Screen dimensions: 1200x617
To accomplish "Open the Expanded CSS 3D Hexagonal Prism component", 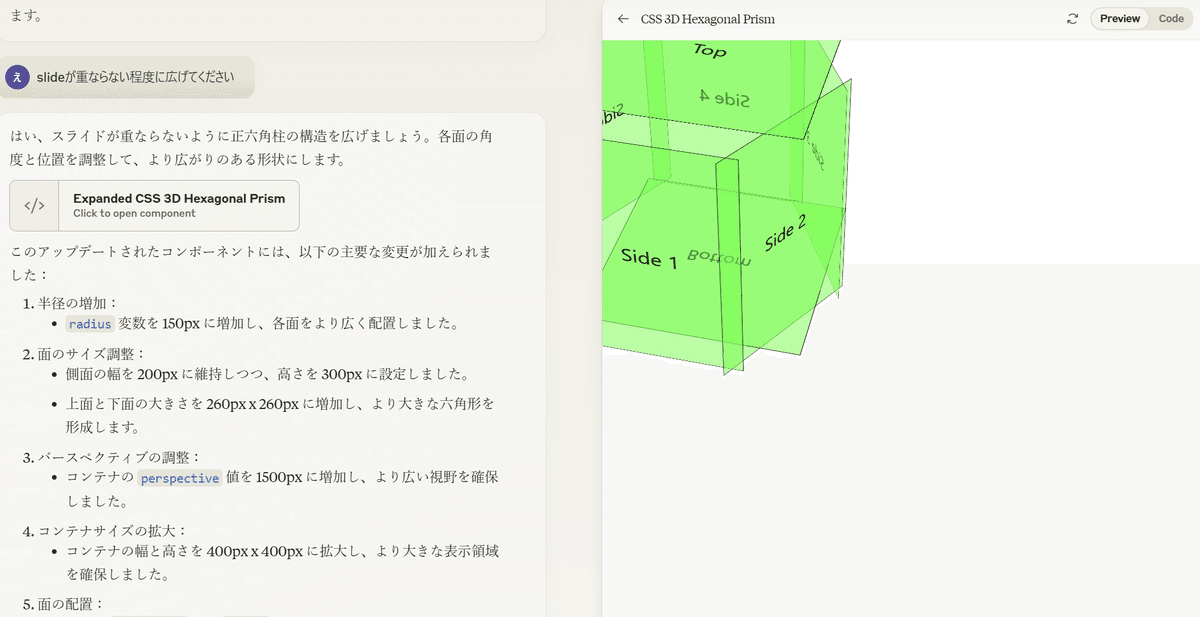I will [x=154, y=205].
